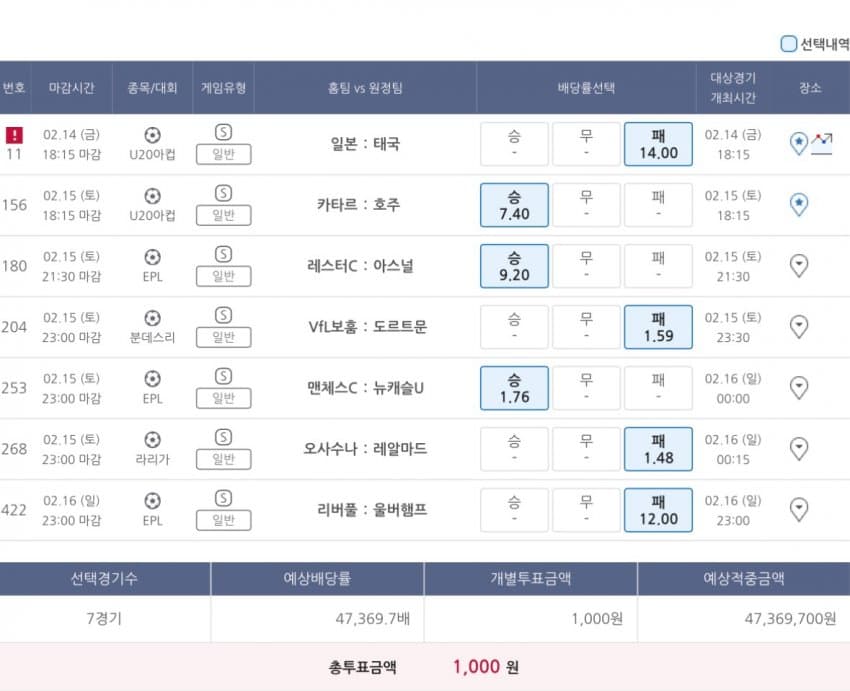Click the soccer ball icon for 라리가 match
The width and height of the screenshot is (850, 691).
click(152, 440)
